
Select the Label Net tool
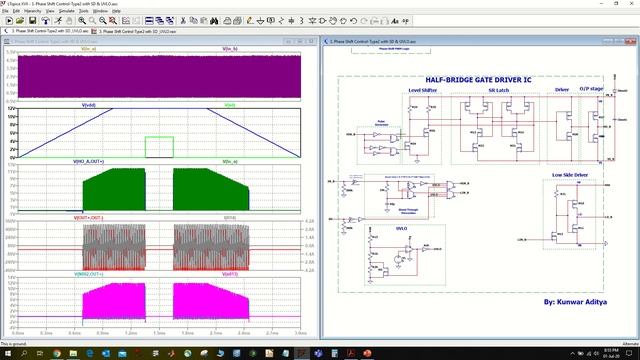point(271,21)
